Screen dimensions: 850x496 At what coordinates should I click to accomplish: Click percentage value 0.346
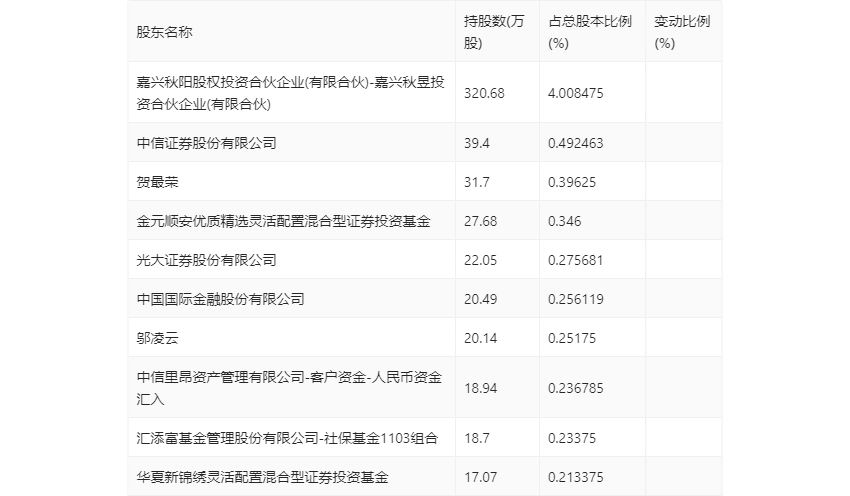tap(564, 221)
